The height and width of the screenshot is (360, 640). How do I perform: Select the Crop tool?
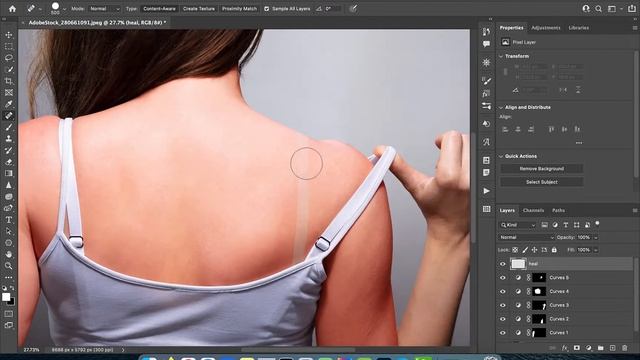[9, 81]
